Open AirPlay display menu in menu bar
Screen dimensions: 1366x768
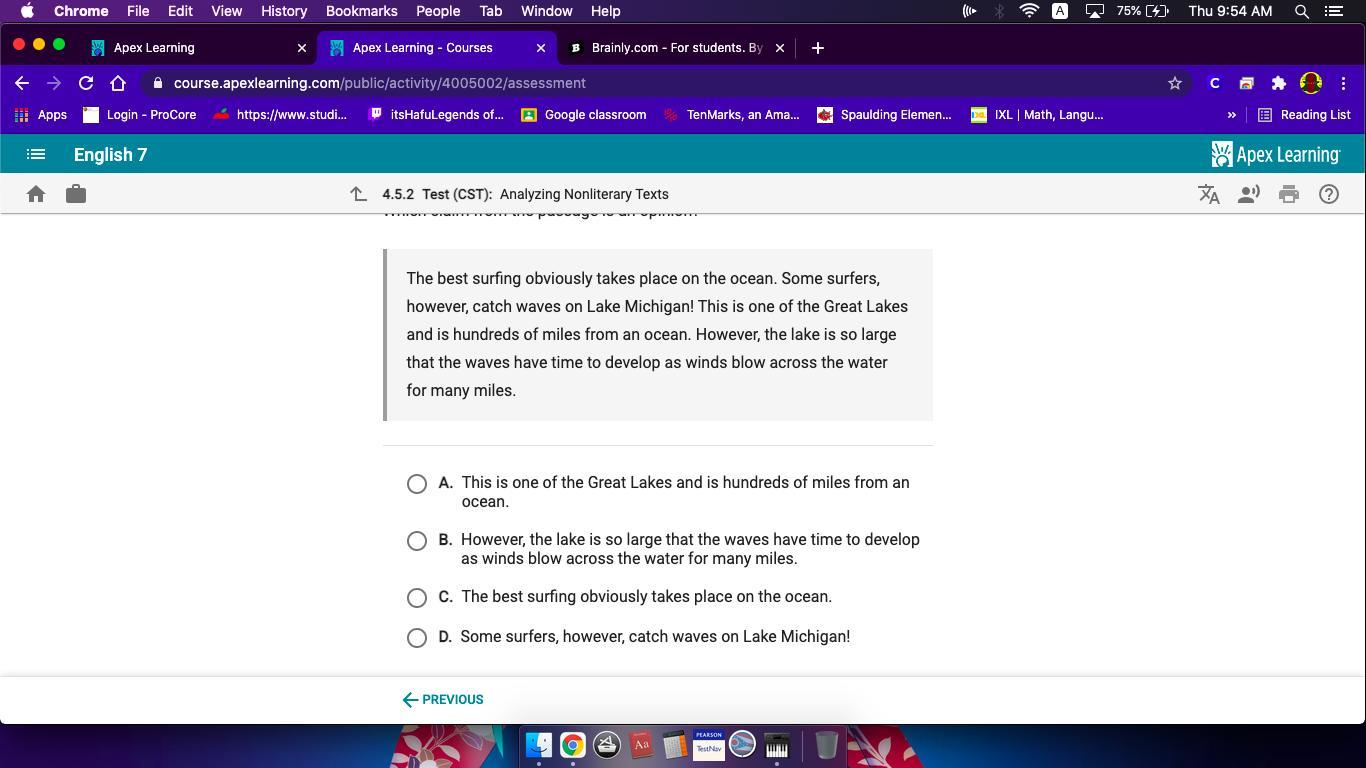pos(1095,11)
